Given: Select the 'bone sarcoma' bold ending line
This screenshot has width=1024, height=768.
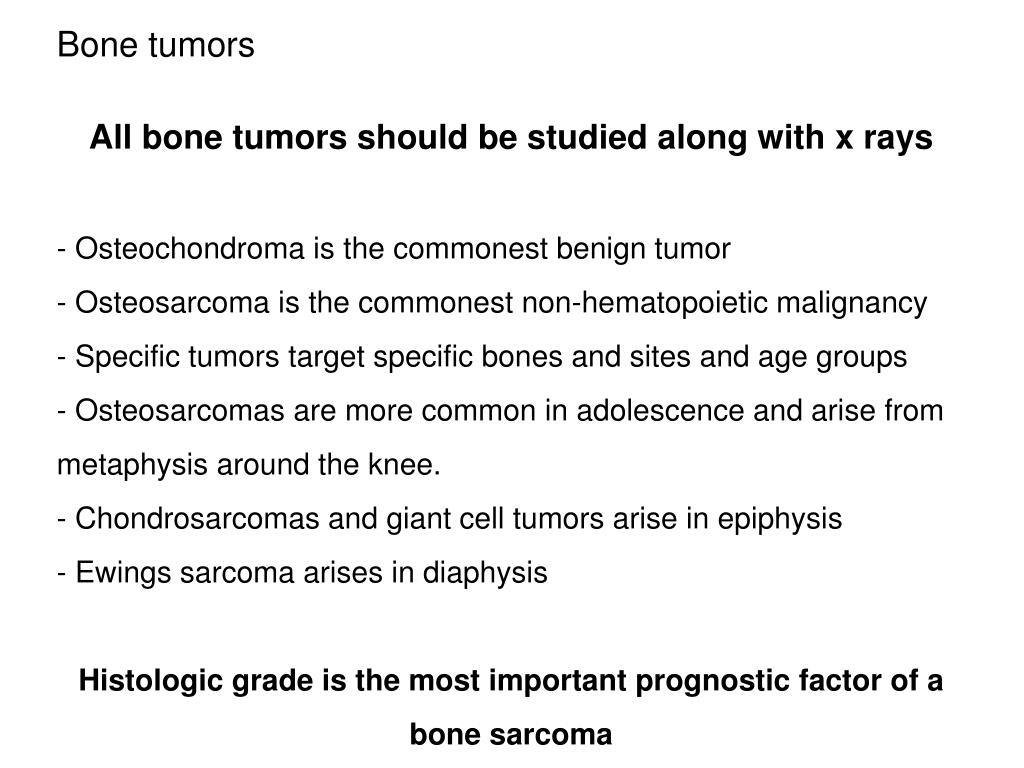Looking at the screenshot, I should coord(511,734).
